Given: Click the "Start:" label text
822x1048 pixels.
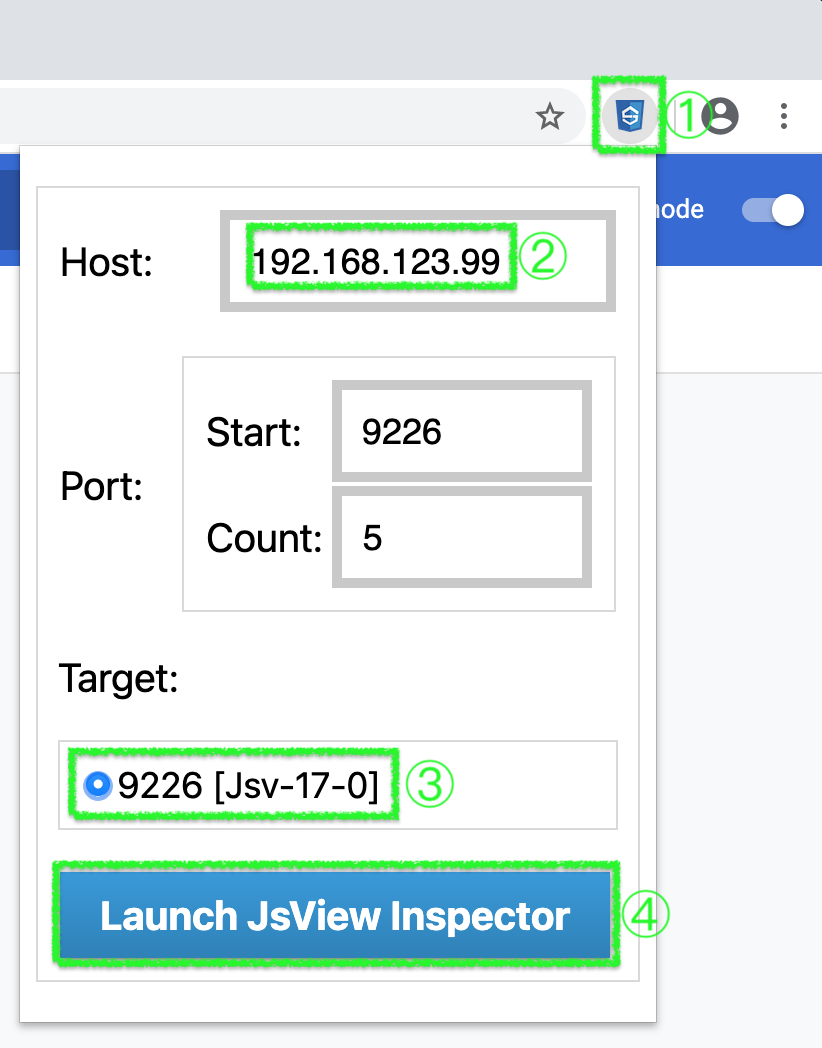Looking at the screenshot, I should (x=253, y=432).
